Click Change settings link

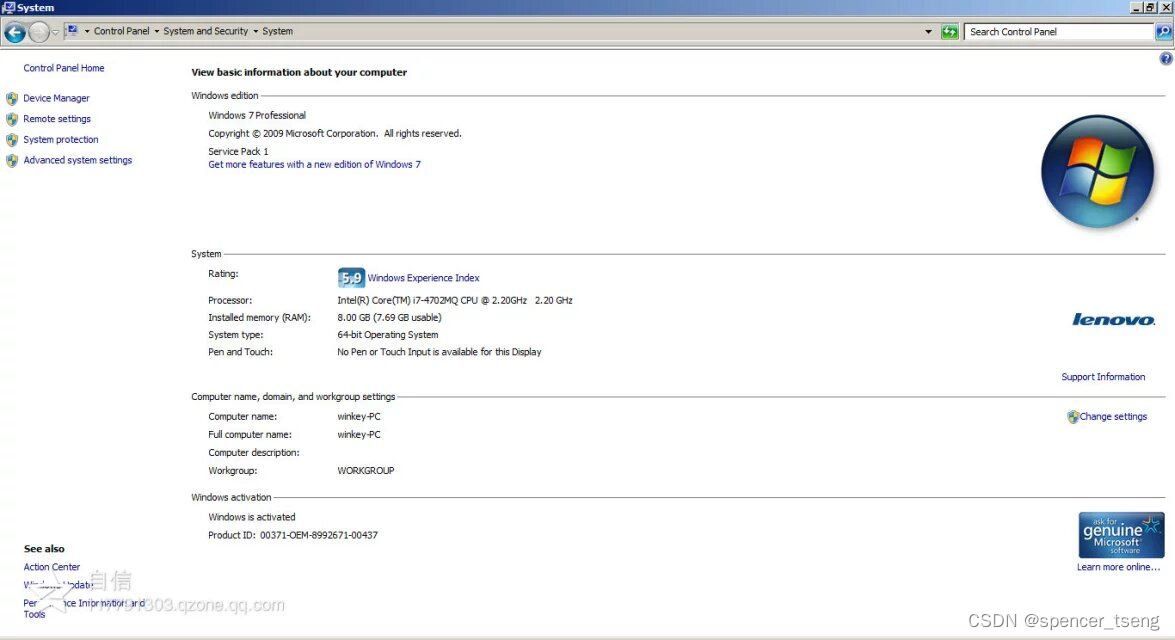(x=1113, y=417)
